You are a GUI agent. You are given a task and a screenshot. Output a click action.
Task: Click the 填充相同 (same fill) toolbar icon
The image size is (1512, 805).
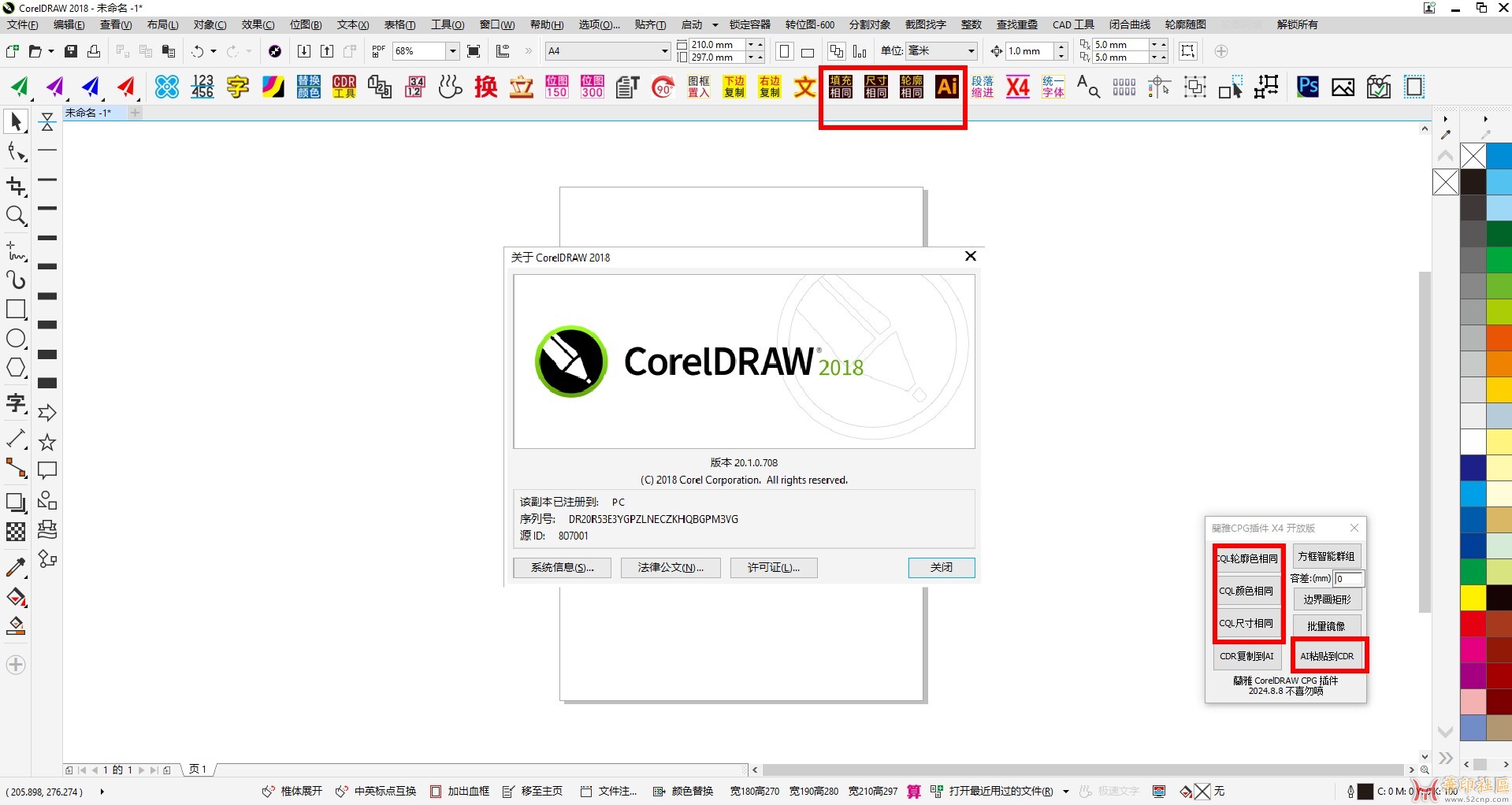[x=840, y=87]
